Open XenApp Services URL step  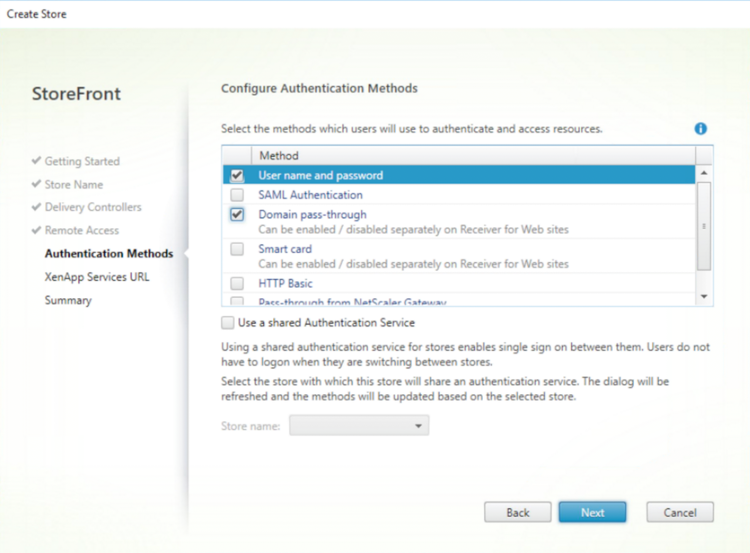pyautogui.click(x=97, y=276)
